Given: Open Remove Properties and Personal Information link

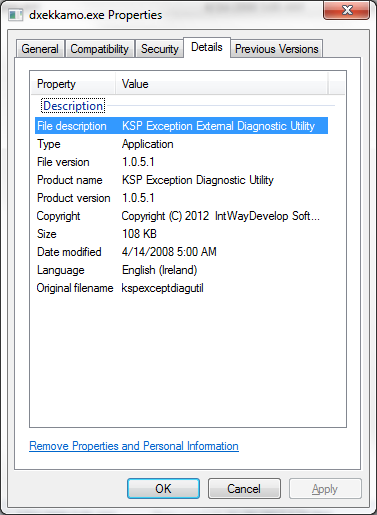Looking at the screenshot, I should [134, 446].
